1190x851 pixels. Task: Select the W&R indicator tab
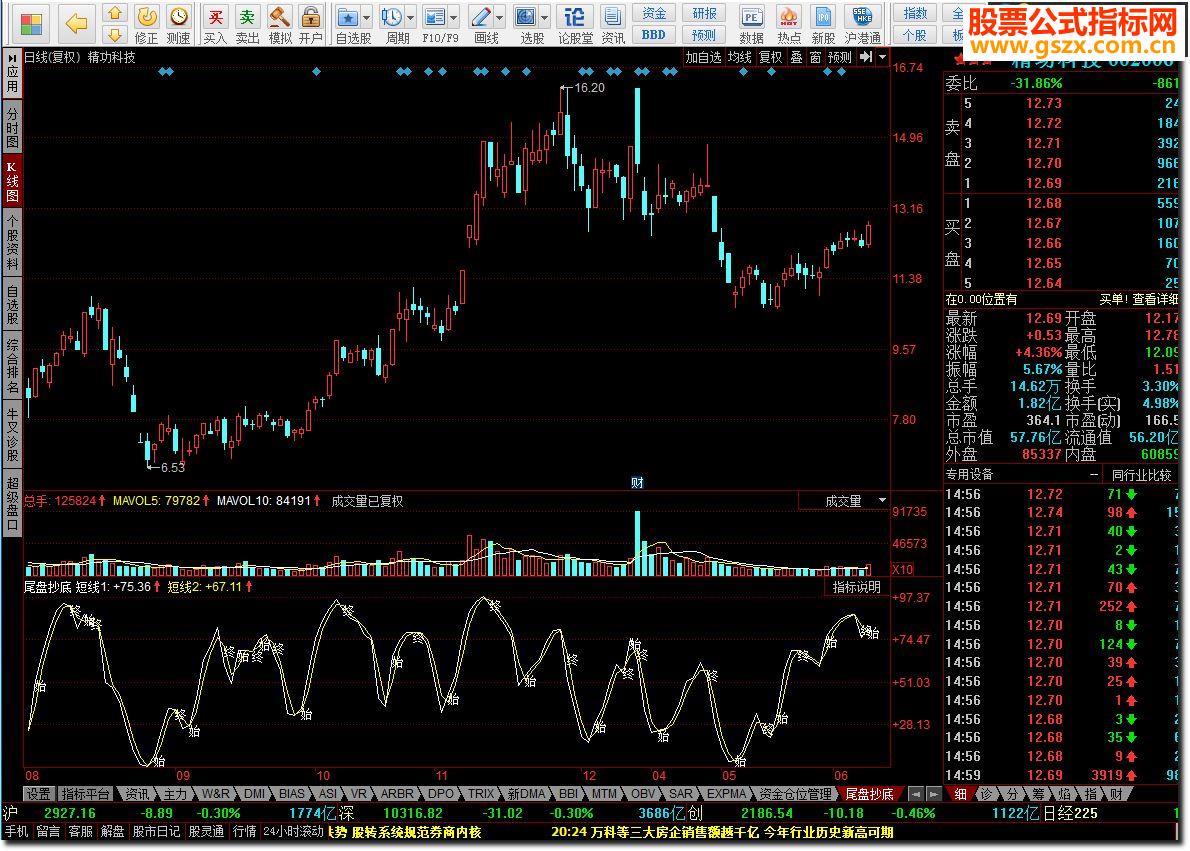click(x=216, y=793)
